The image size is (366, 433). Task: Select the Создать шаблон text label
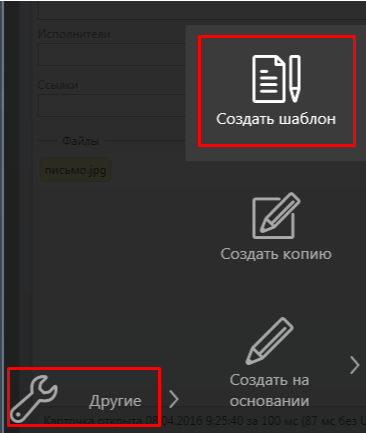[x=276, y=119]
